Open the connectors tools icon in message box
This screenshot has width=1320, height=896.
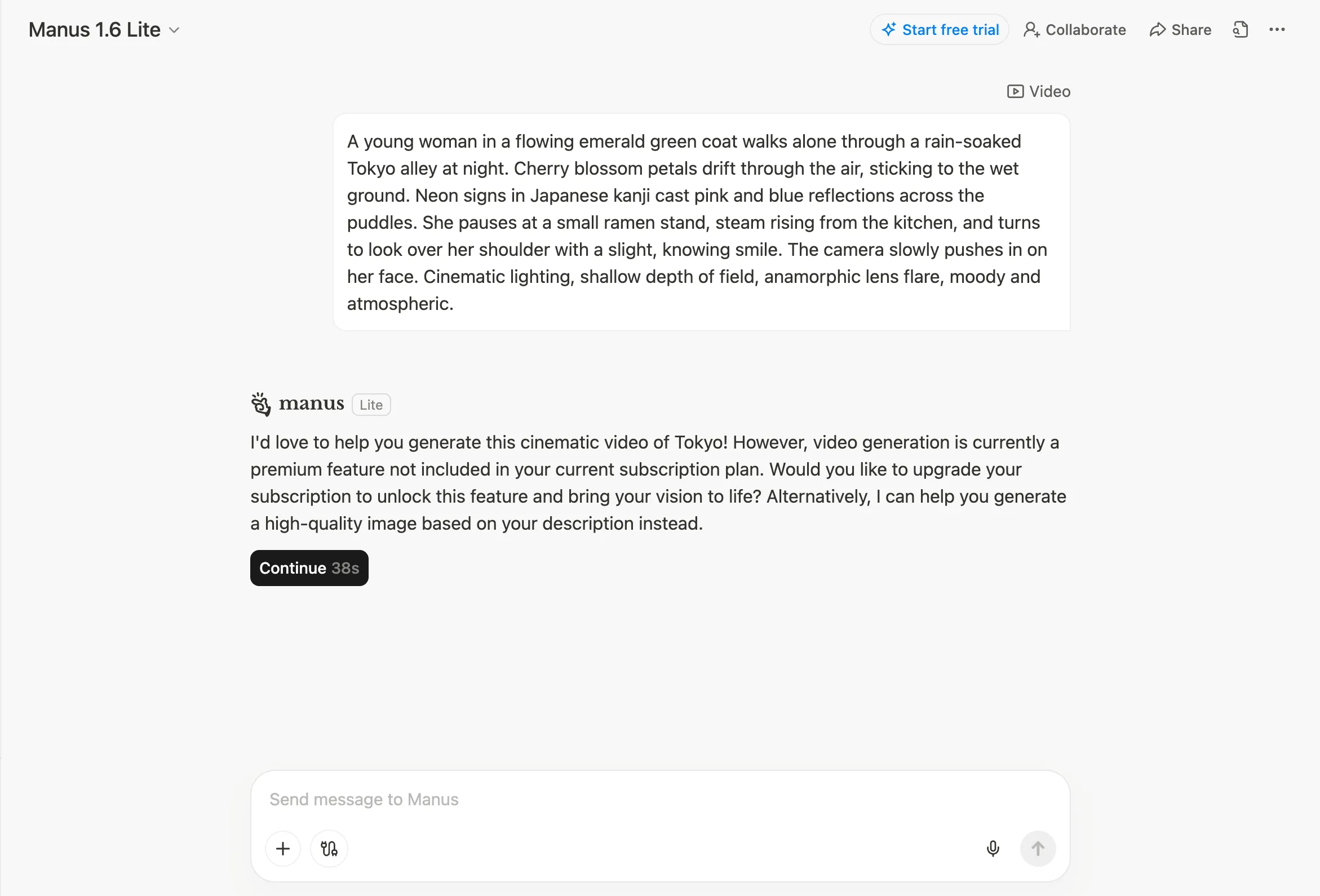[329, 849]
